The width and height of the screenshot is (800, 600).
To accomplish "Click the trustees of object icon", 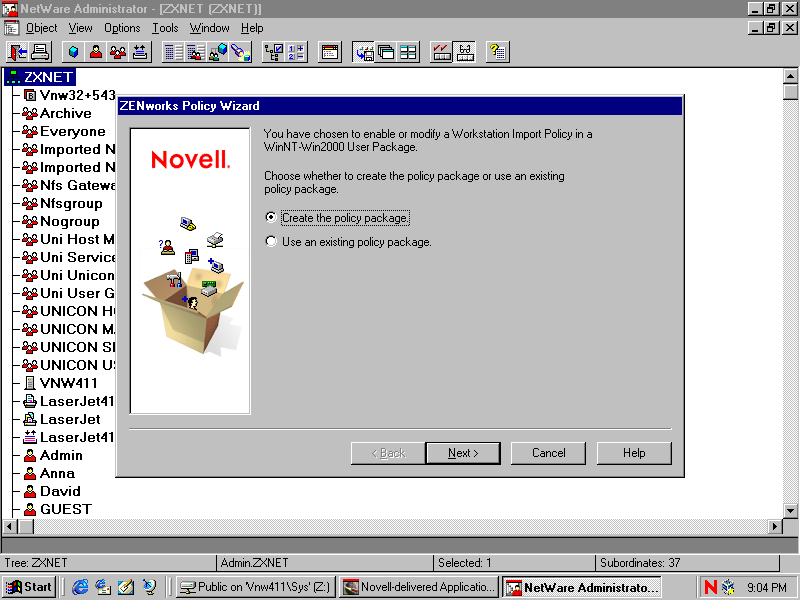I will [x=218, y=52].
